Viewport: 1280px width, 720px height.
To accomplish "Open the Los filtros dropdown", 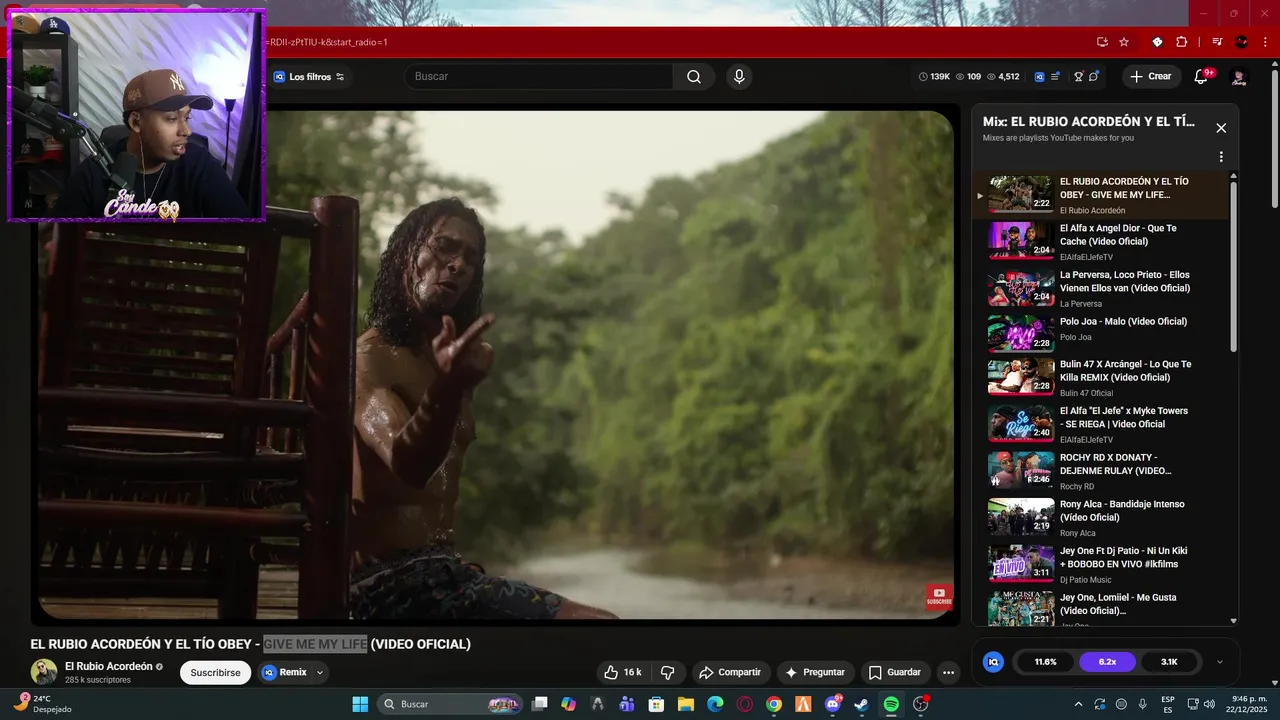I will 309,77.
